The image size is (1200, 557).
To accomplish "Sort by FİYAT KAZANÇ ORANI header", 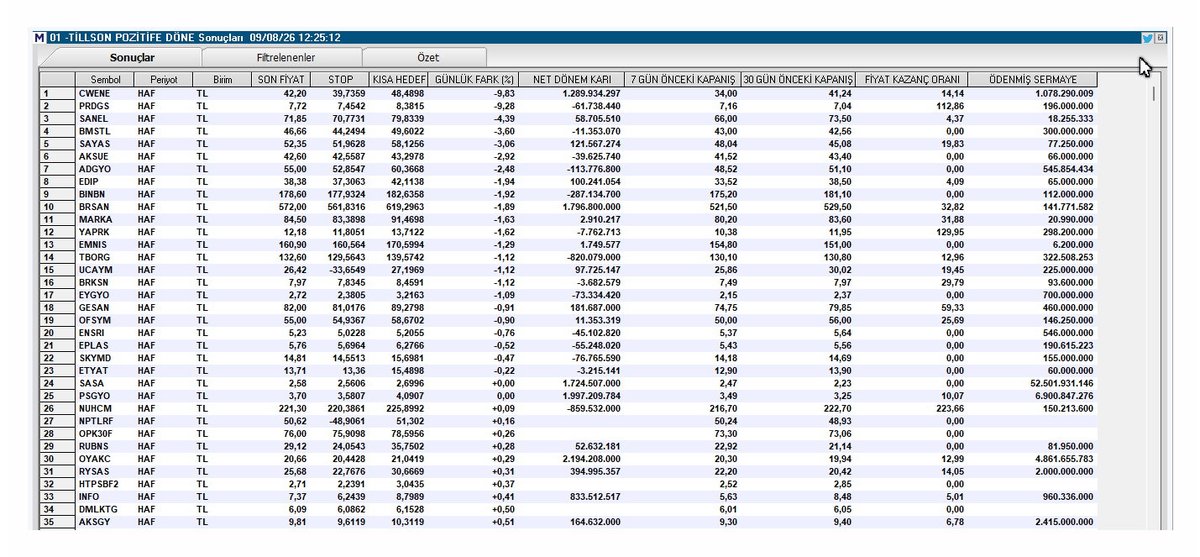I will coord(911,79).
